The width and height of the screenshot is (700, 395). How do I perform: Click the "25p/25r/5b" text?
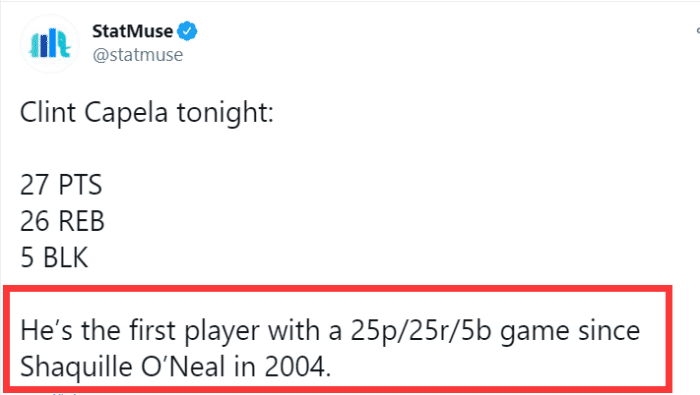[421, 332]
